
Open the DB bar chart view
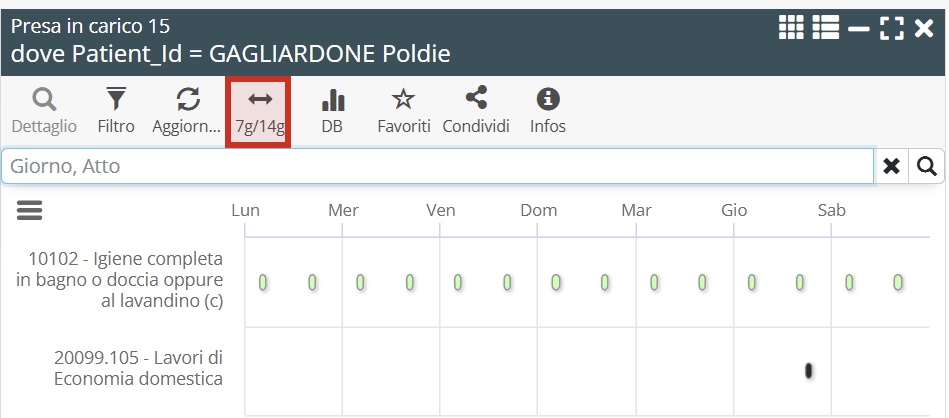332,101
